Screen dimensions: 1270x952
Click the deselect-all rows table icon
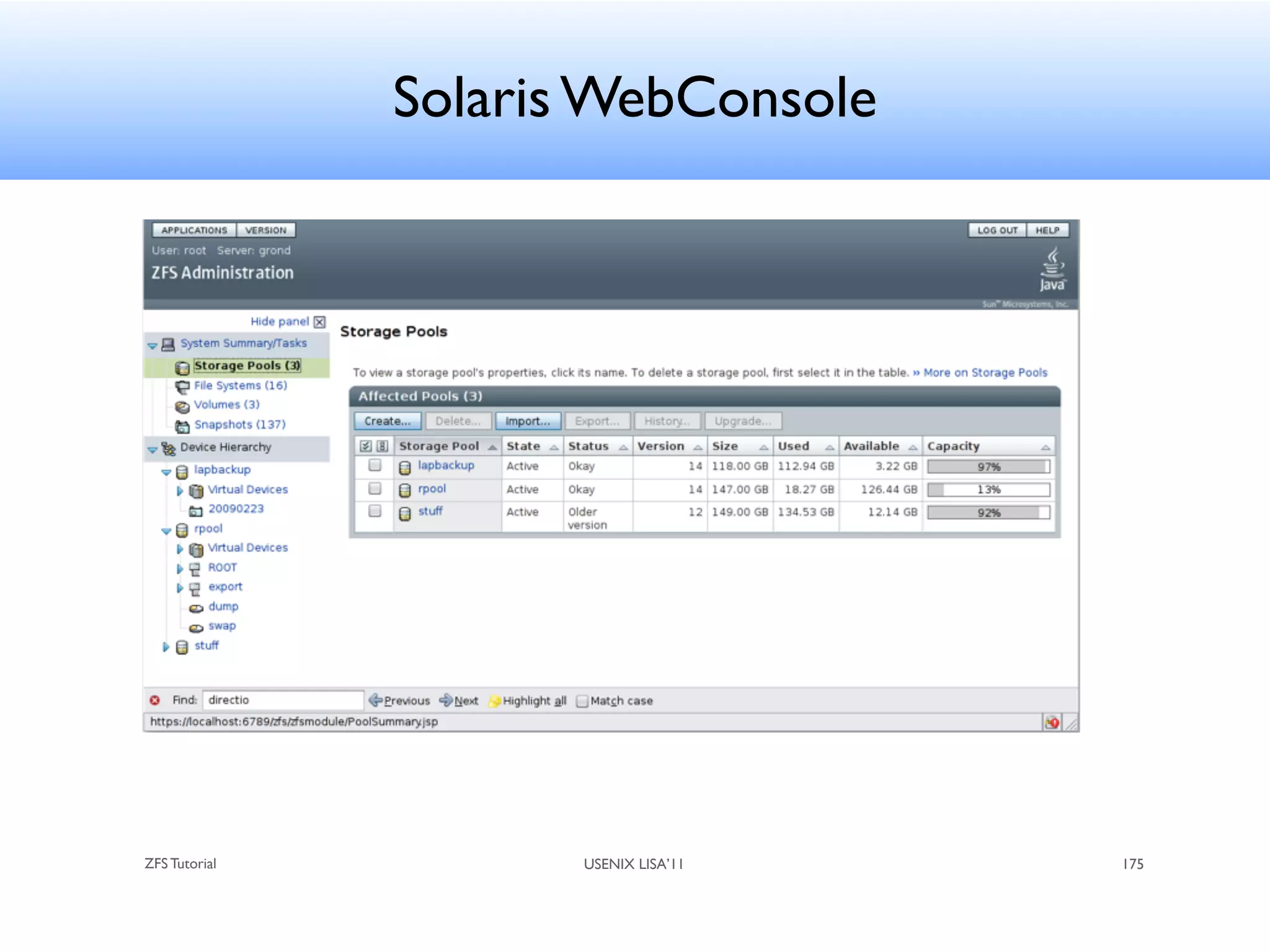click(383, 446)
